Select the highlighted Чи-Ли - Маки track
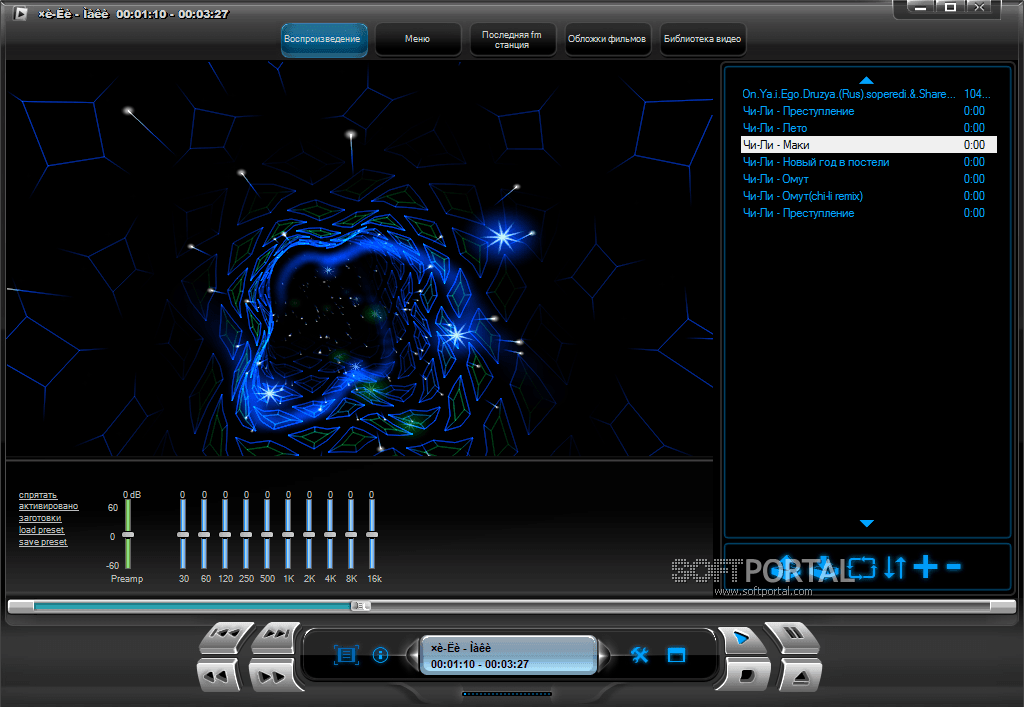Screen dimensions: 1024x707 coord(869,145)
